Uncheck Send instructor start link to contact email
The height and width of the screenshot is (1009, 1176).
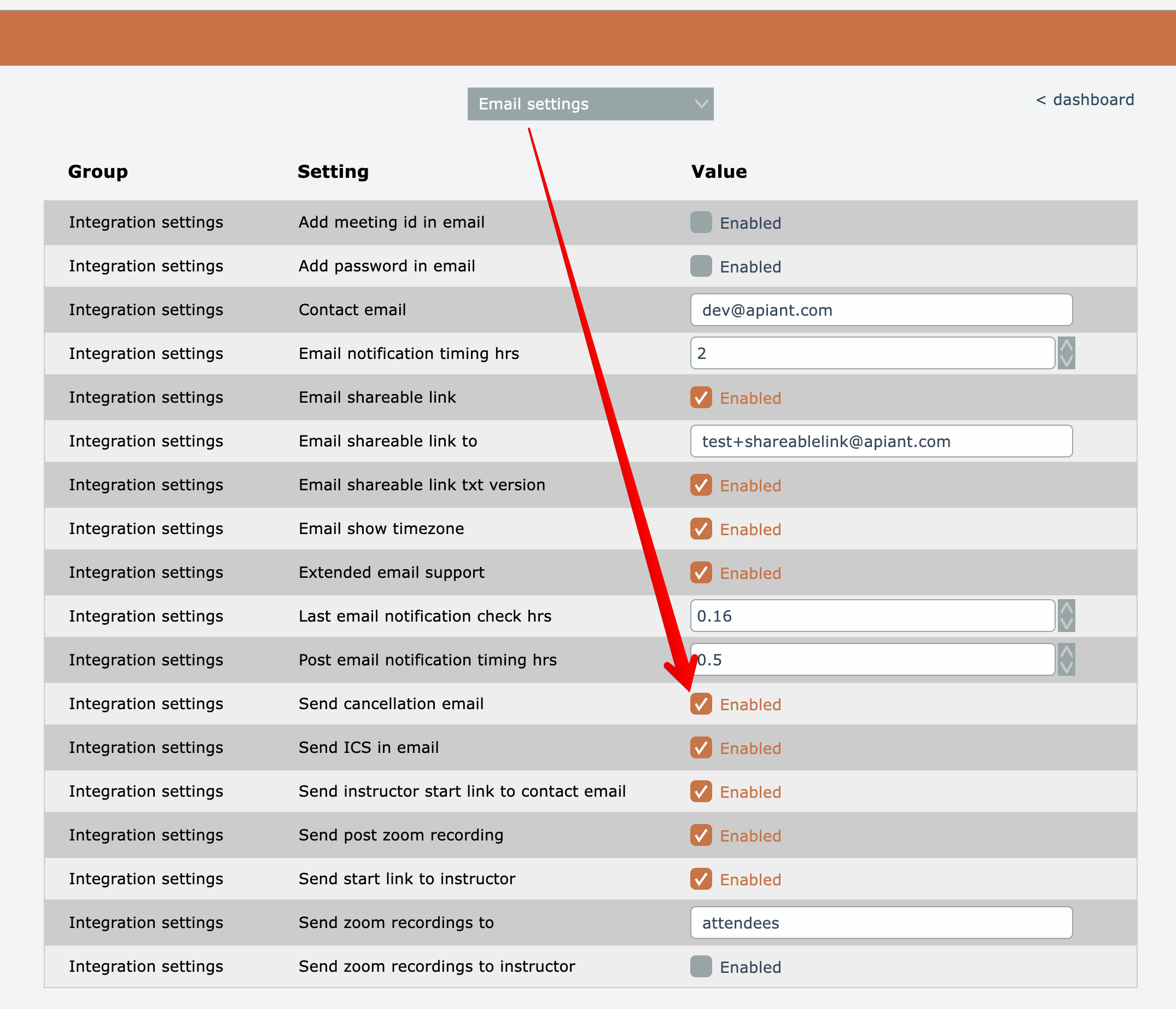pos(701,792)
